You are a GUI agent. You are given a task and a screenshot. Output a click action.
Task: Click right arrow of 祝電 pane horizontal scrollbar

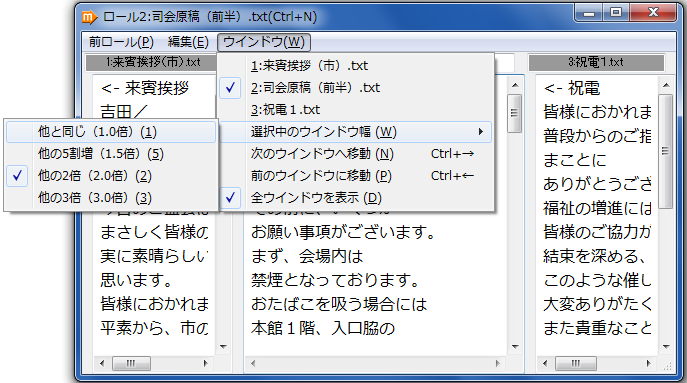(x=648, y=363)
